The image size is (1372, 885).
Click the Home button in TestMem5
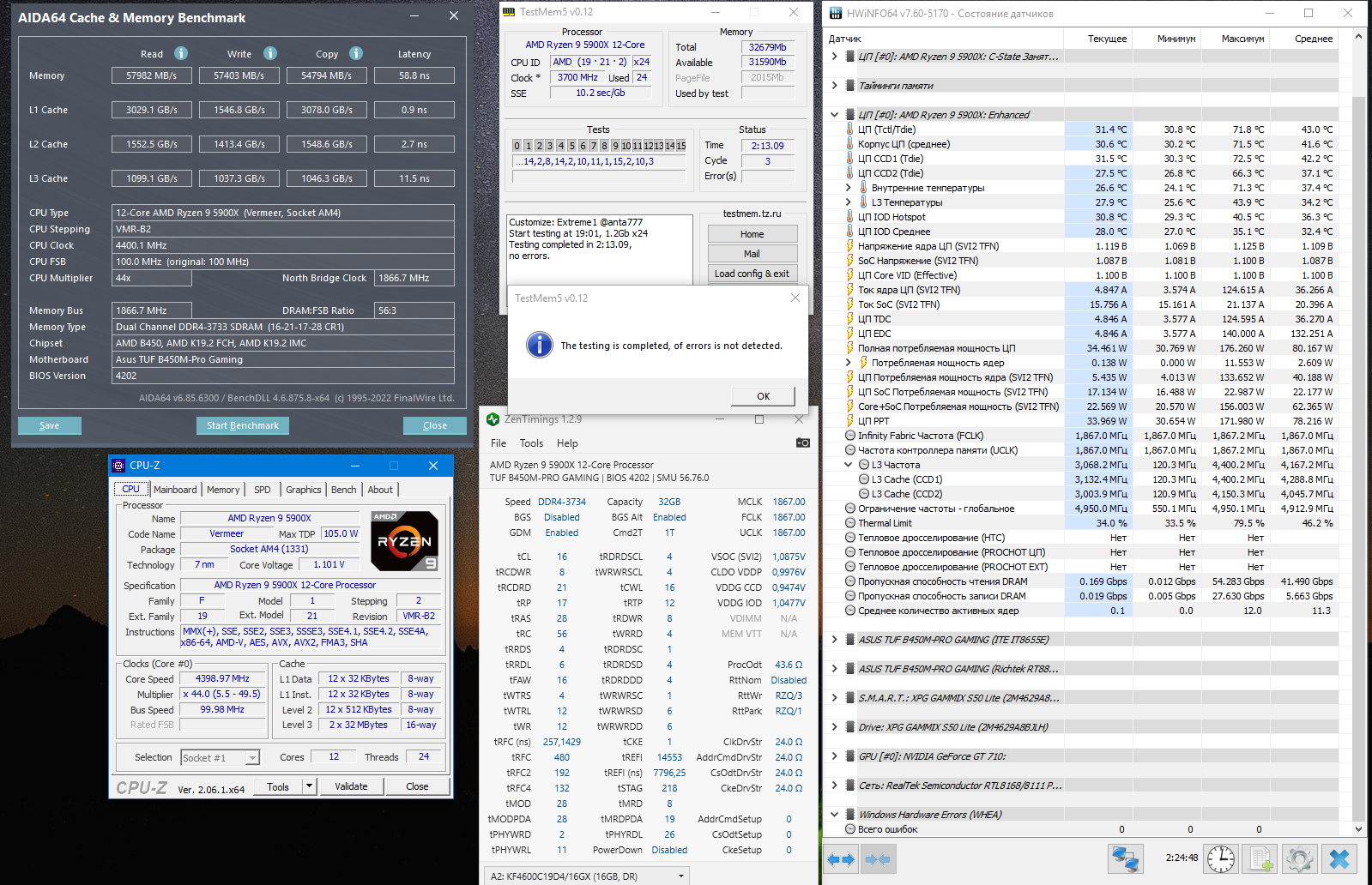coord(752,234)
